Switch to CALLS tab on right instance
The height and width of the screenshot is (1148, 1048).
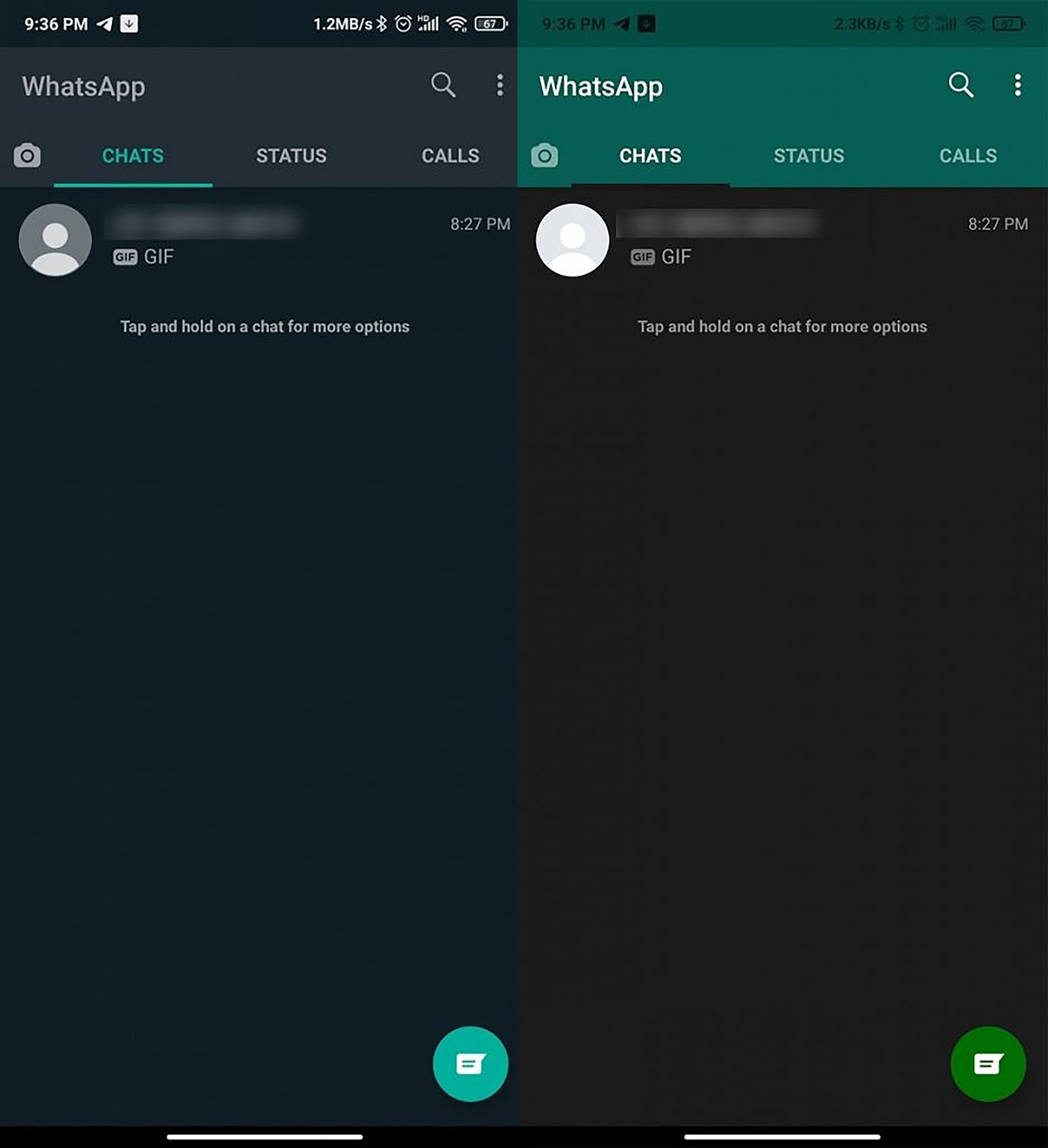(x=966, y=155)
